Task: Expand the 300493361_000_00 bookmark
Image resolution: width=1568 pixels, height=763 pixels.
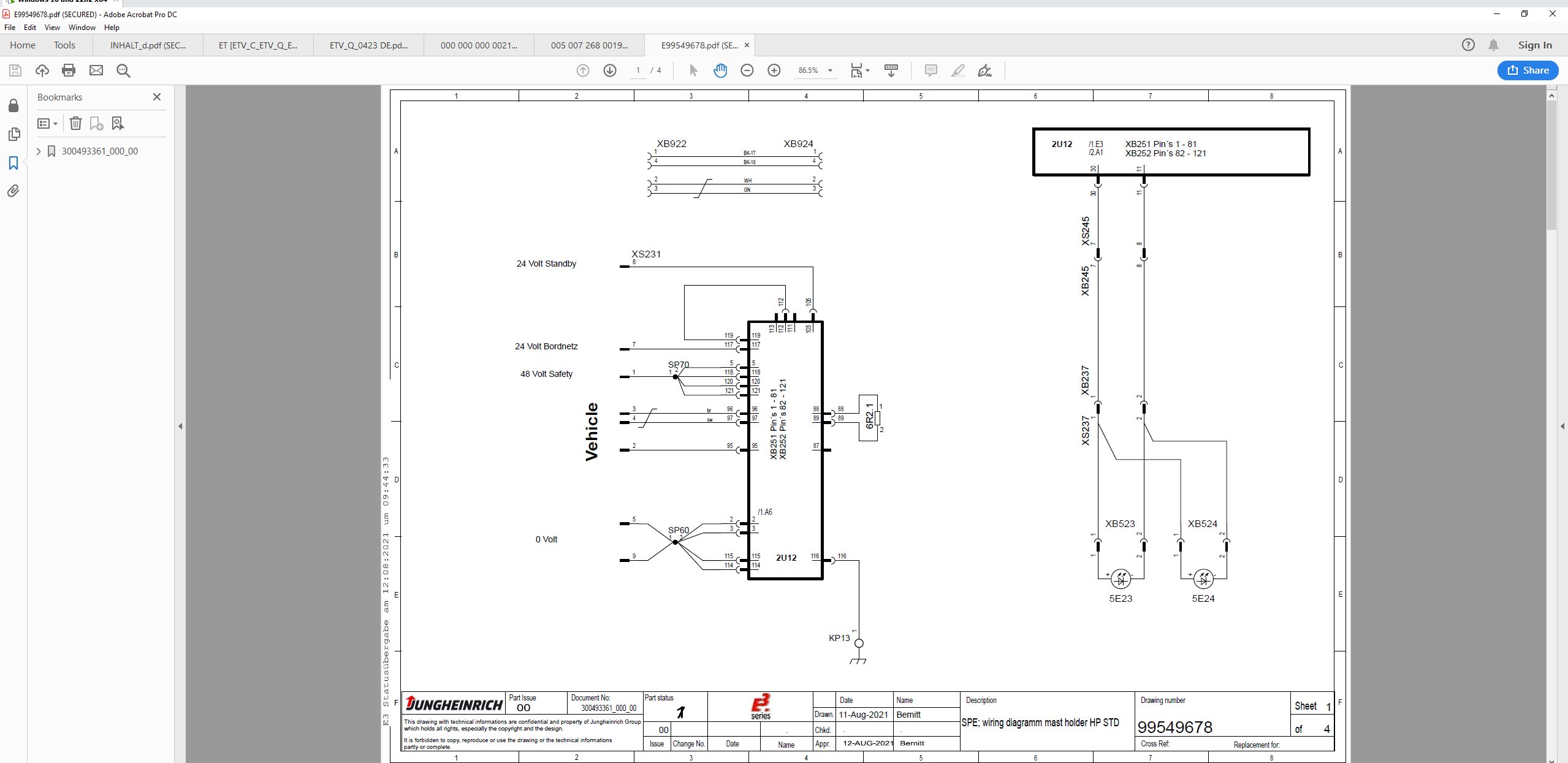Action: [x=39, y=151]
